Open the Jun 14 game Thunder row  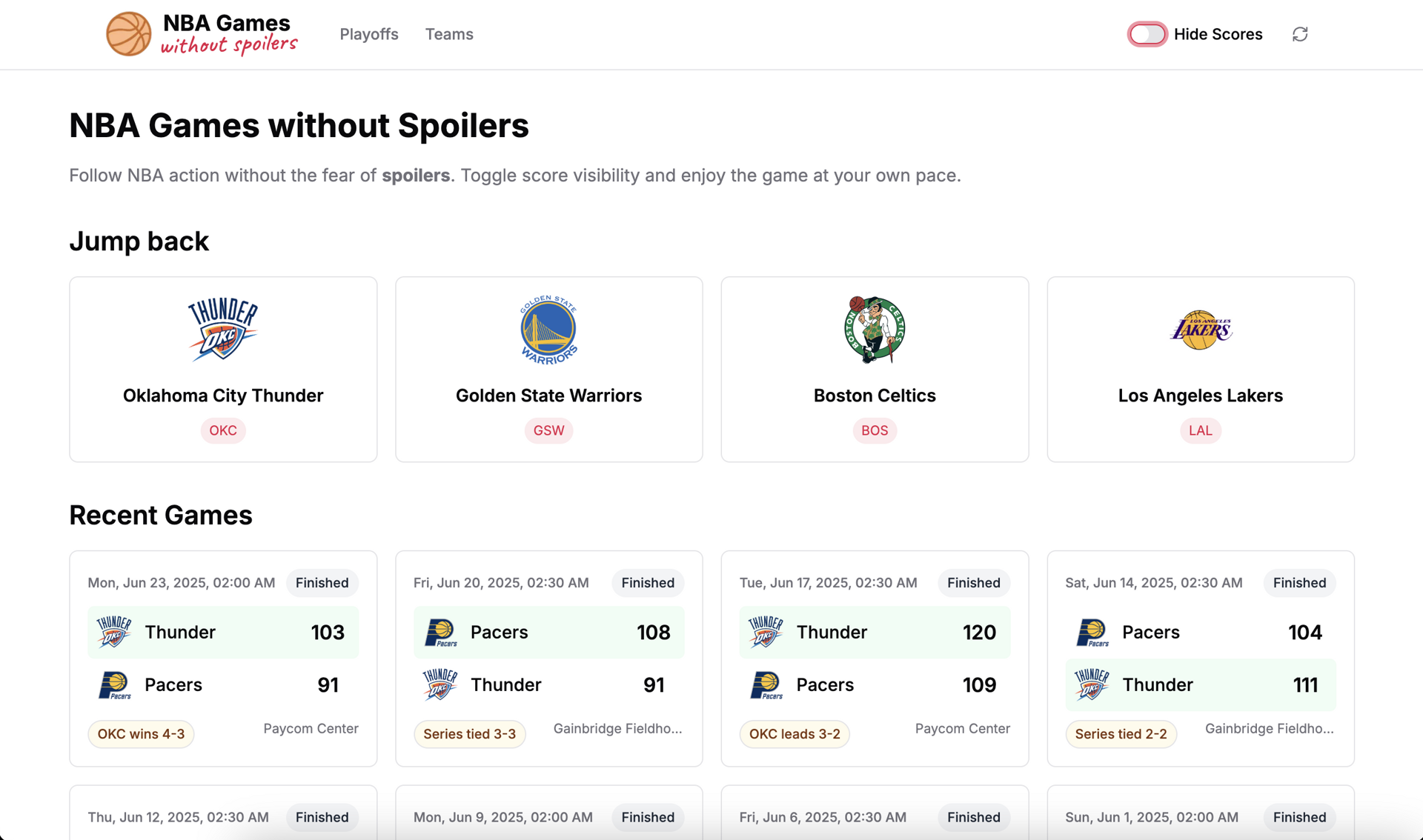tap(1201, 684)
